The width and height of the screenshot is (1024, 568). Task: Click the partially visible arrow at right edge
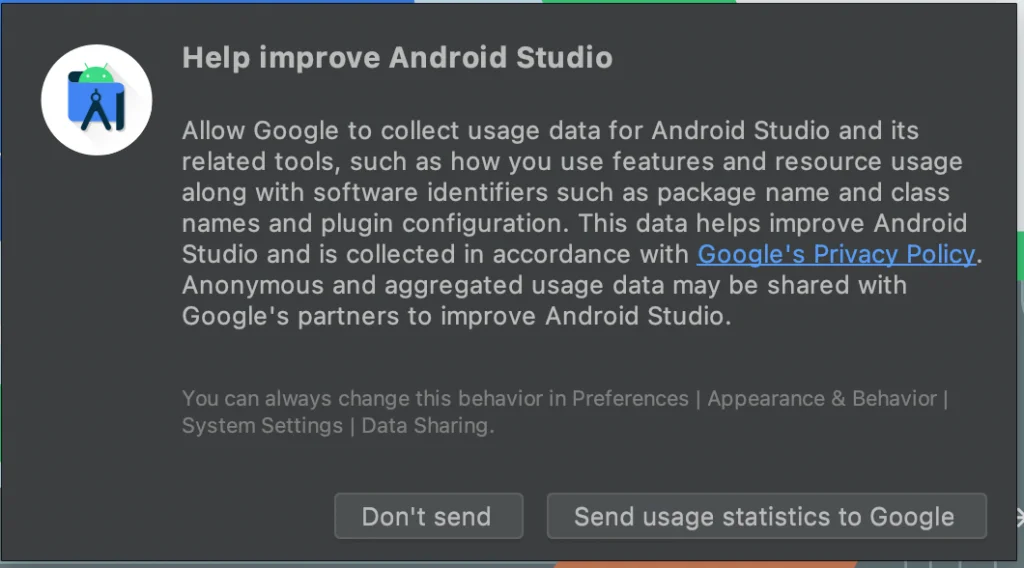click(x=1019, y=517)
